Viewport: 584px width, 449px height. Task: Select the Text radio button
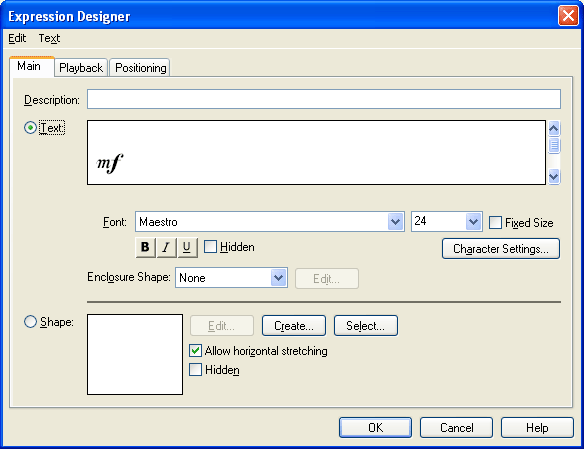point(30,128)
